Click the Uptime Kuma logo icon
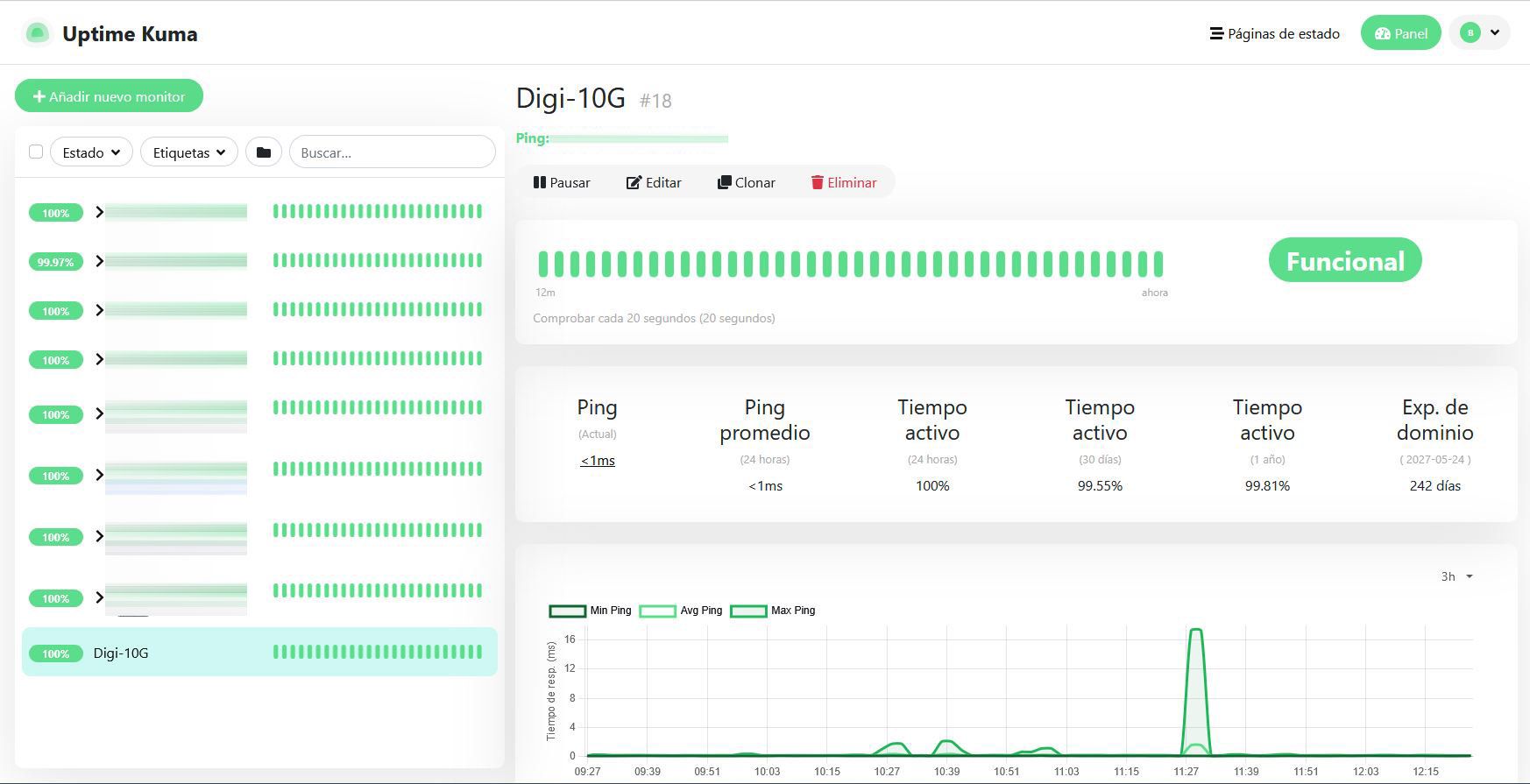 point(37,33)
